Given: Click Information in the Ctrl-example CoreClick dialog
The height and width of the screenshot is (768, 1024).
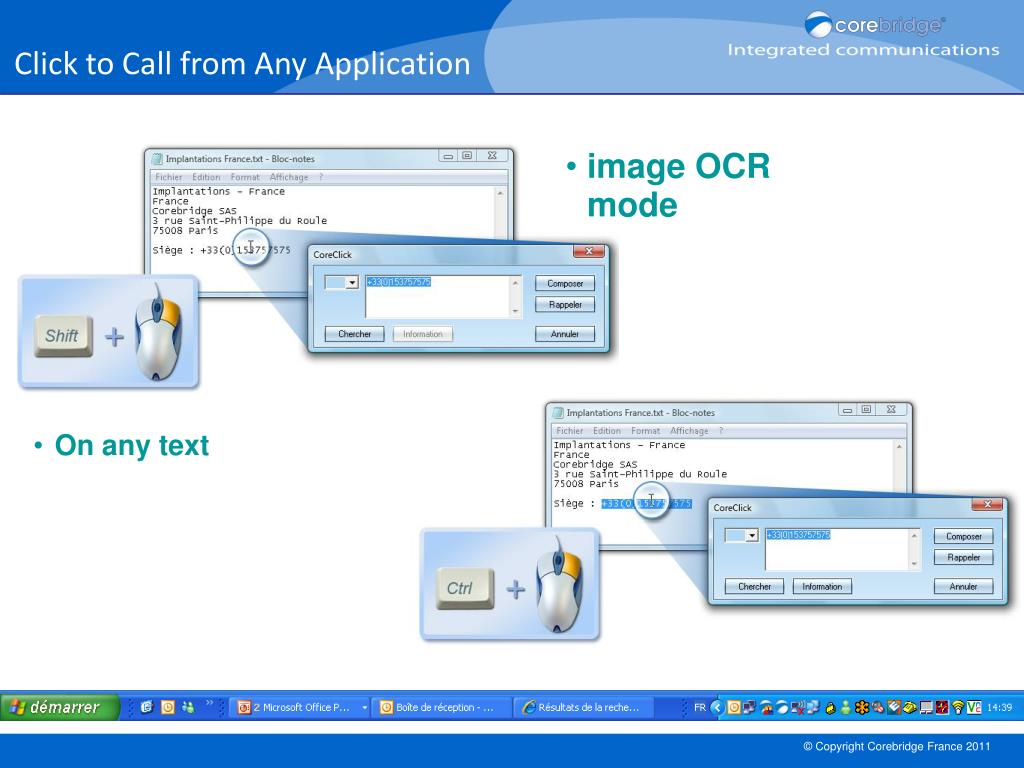Looking at the screenshot, I should point(822,586).
